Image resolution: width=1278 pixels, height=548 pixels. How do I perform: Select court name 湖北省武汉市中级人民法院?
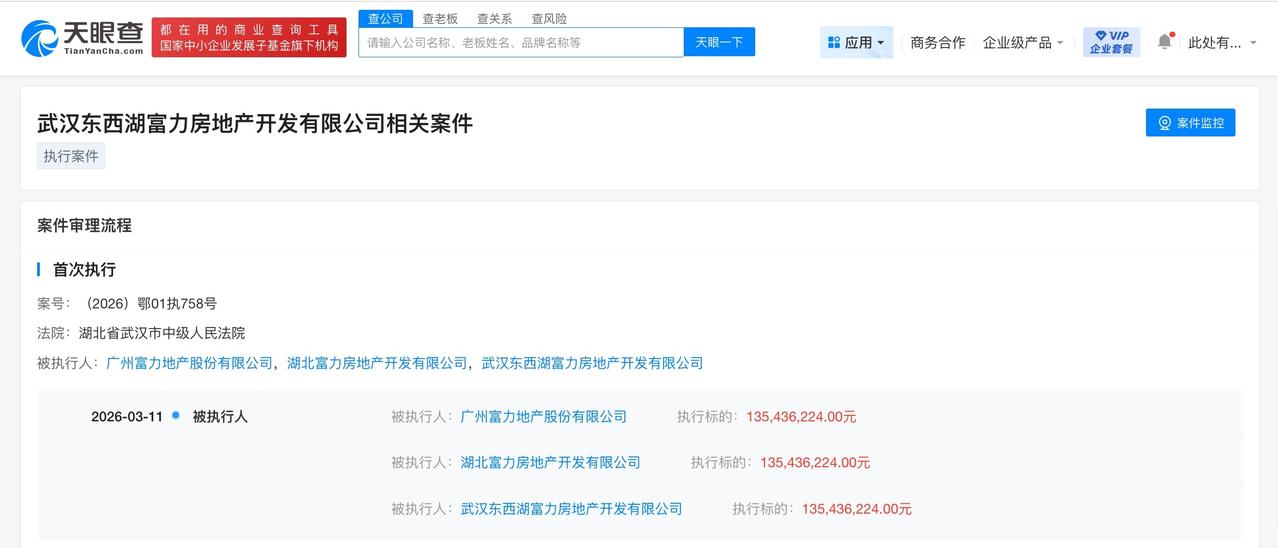point(162,333)
